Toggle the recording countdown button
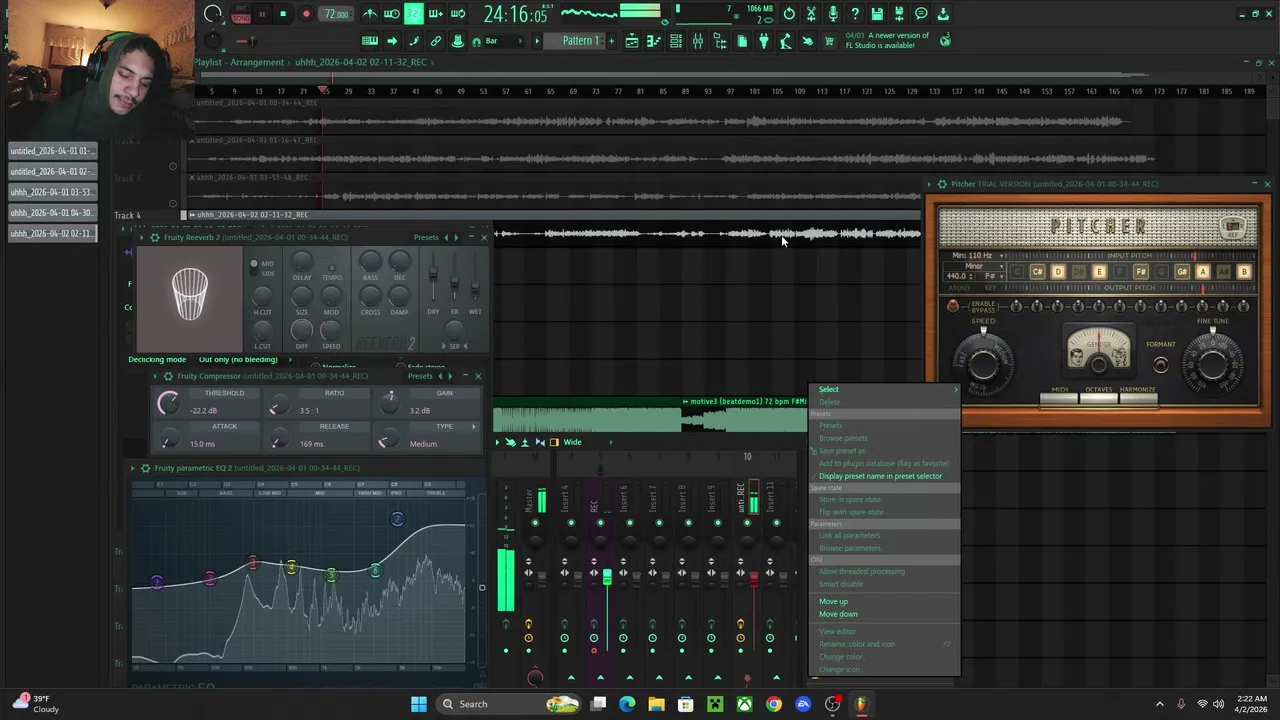1280x720 pixels. point(414,14)
